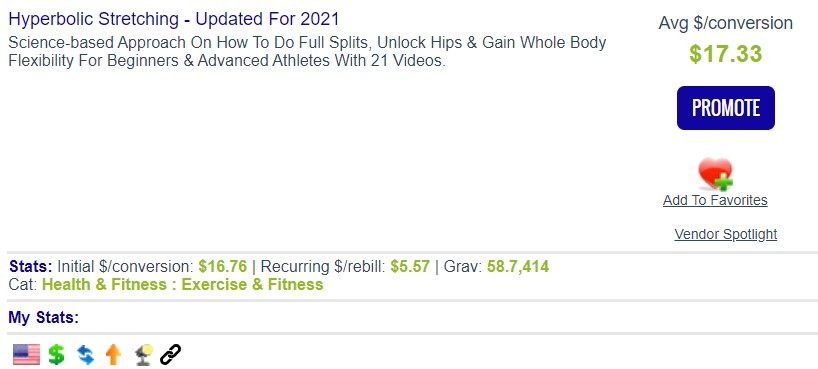Click the $16.76 initial conversion value

[223, 267]
